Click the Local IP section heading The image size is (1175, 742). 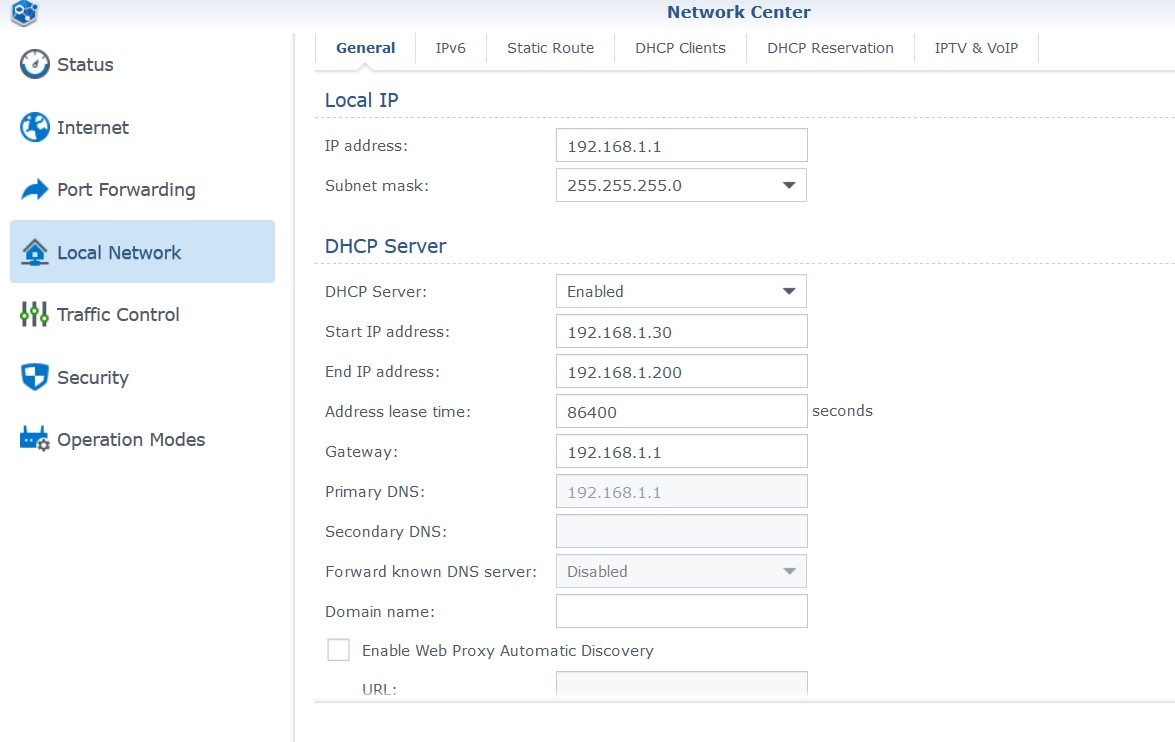point(361,100)
